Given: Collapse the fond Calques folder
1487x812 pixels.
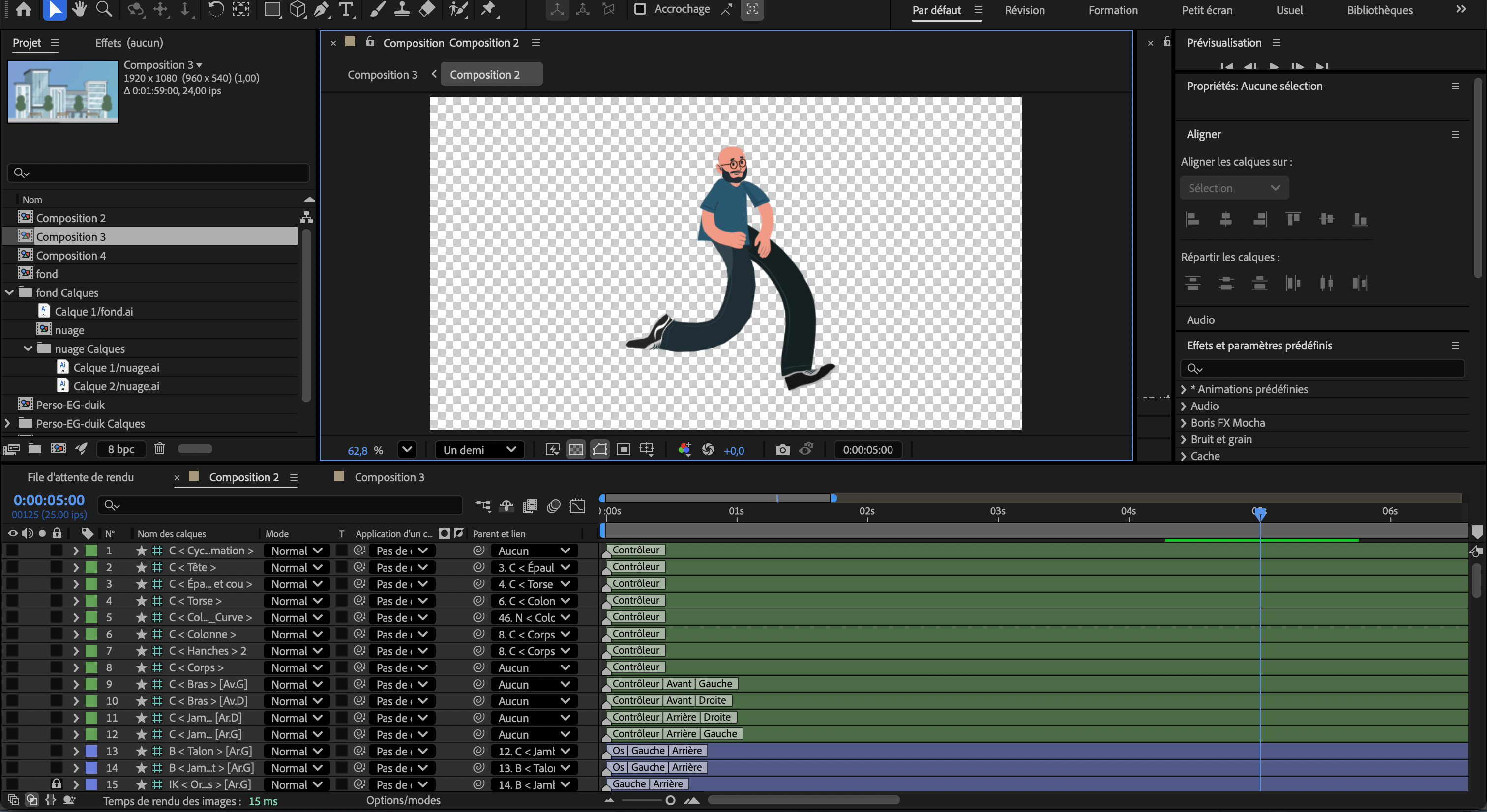Looking at the screenshot, I should point(9,292).
